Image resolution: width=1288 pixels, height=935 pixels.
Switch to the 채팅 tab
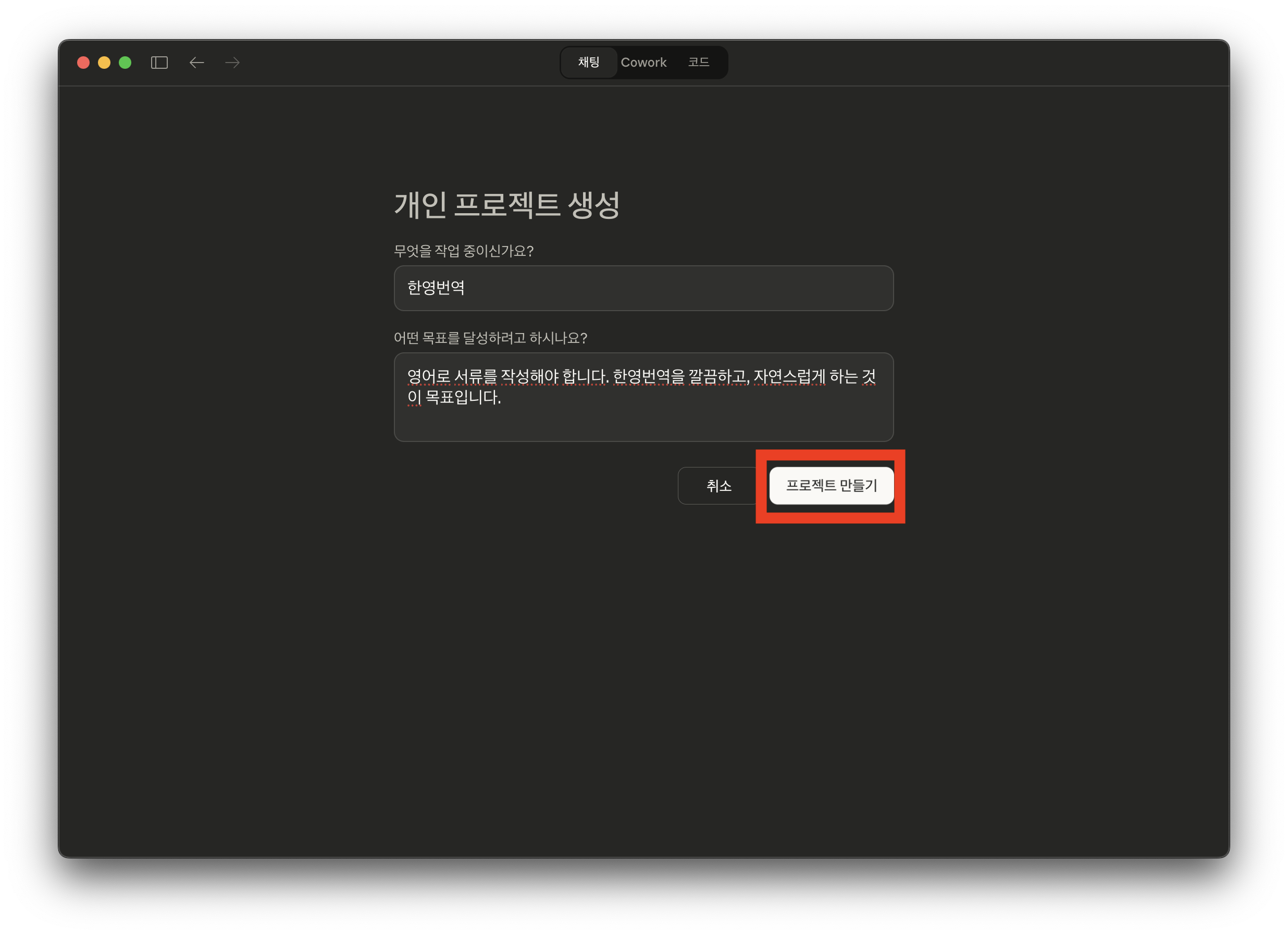[588, 63]
